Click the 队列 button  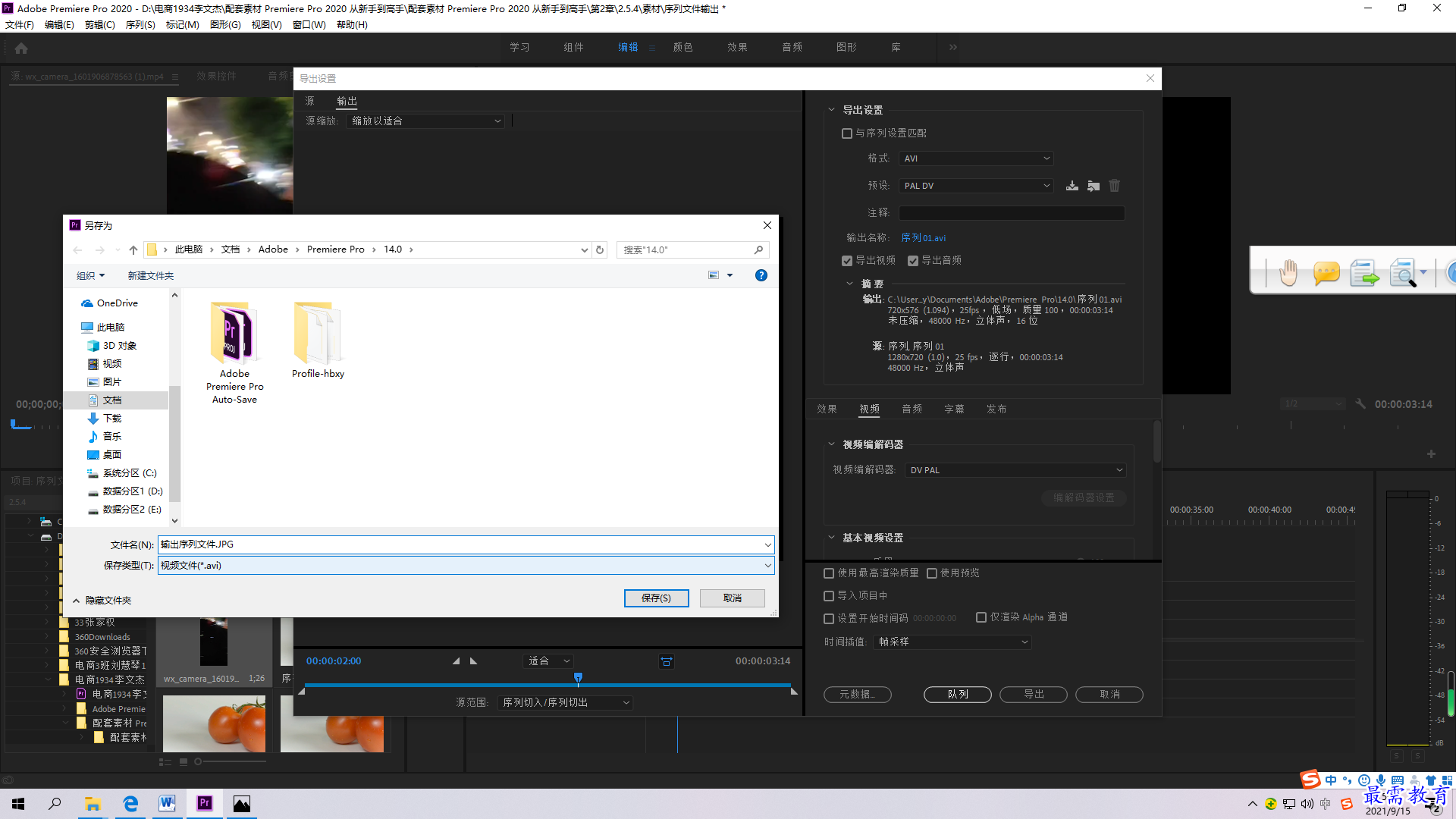[958, 695]
